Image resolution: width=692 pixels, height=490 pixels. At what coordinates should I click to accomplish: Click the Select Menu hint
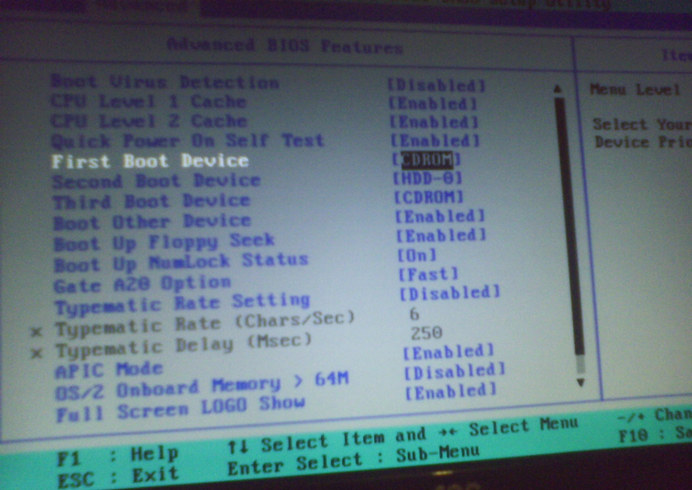tap(509, 427)
